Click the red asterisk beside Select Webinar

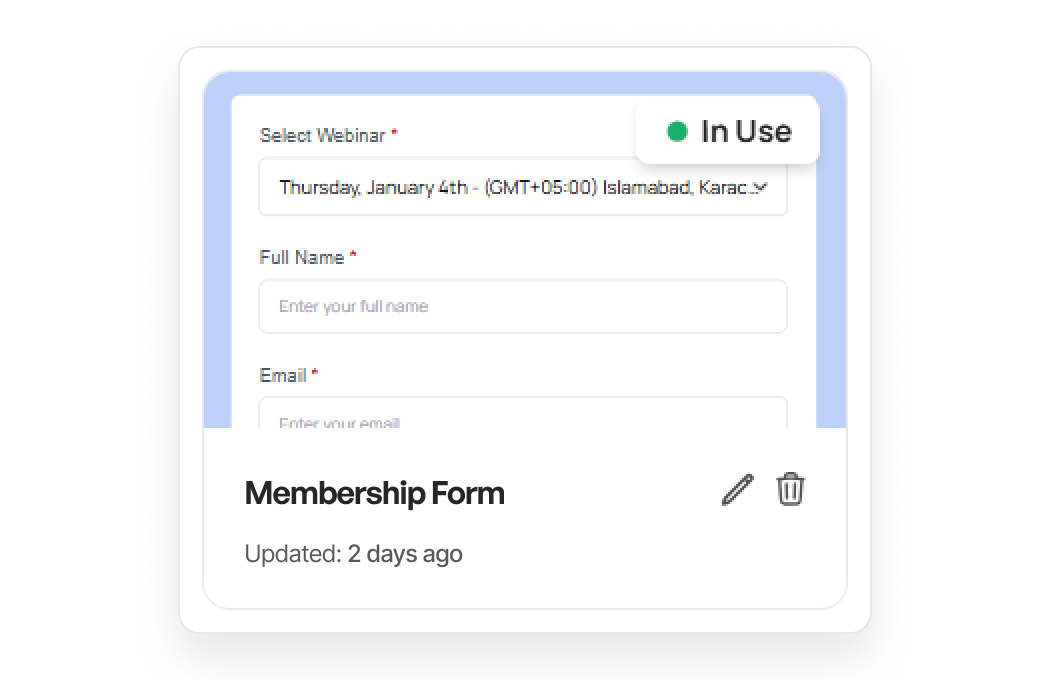[x=394, y=132]
